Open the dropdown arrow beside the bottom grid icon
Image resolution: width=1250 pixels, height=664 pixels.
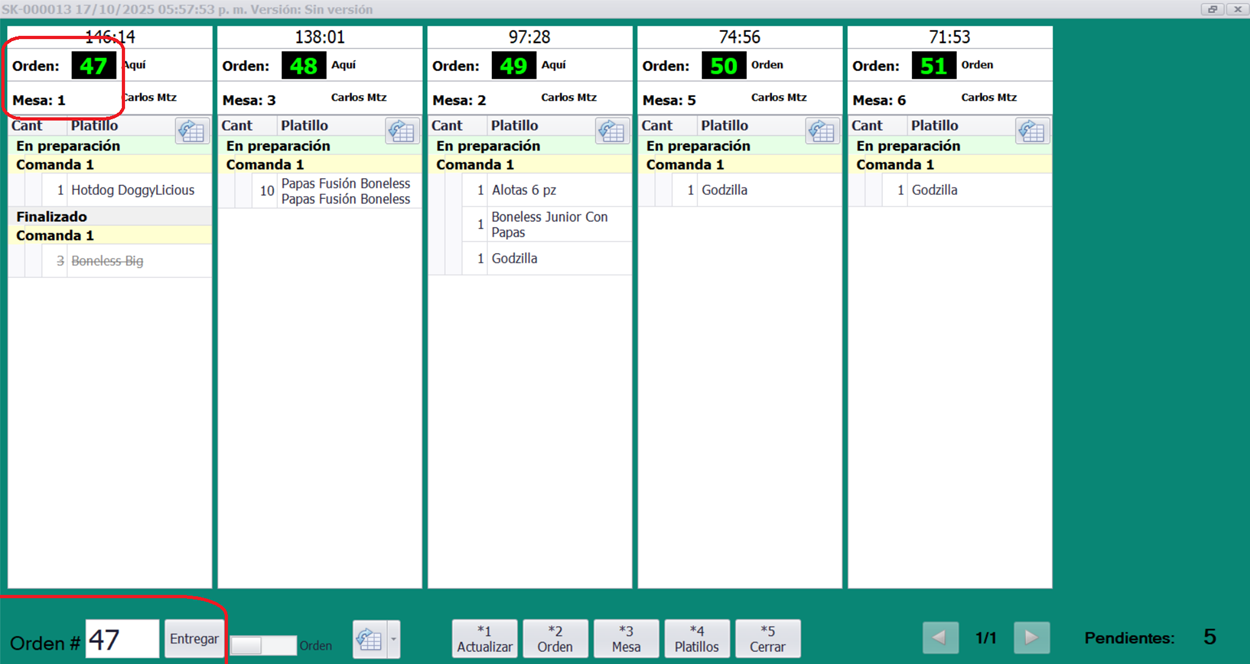pos(393,640)
